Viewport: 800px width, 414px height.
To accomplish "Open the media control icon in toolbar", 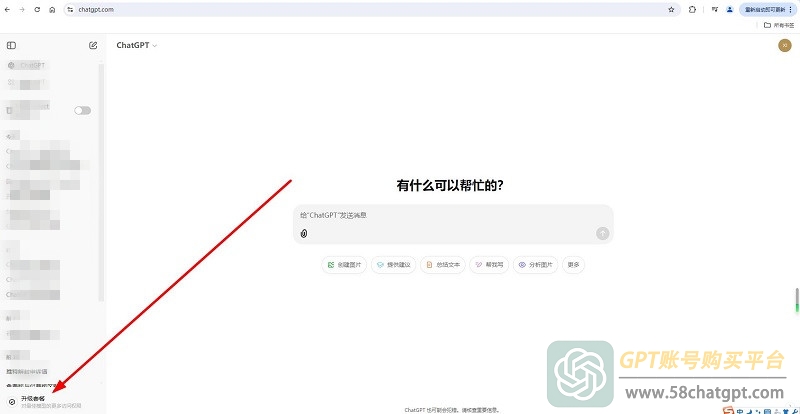I will tap(715, 10).
